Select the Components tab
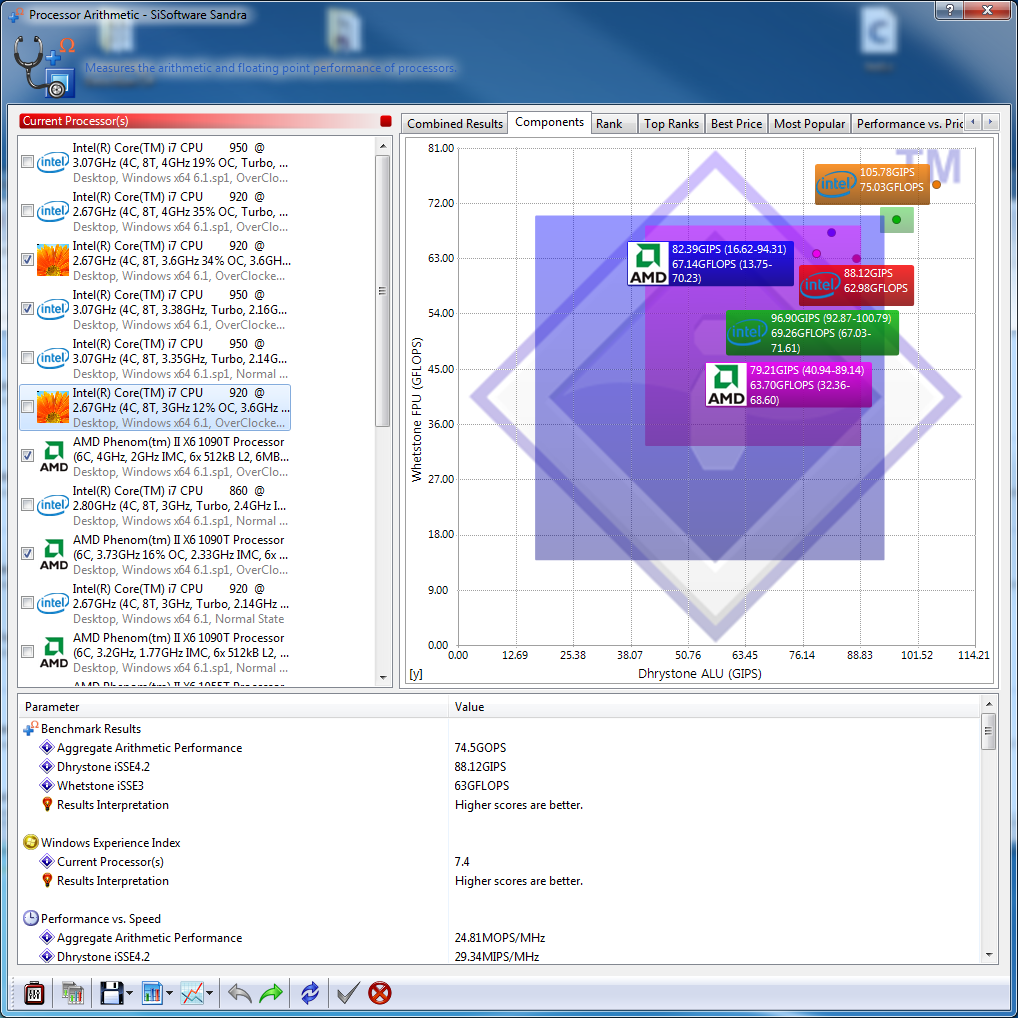This screenshot has height=1018, width=1018. (549, 122)
